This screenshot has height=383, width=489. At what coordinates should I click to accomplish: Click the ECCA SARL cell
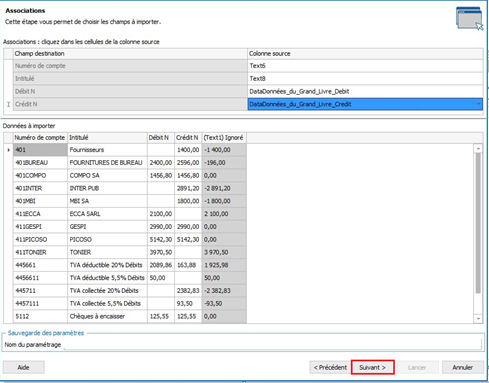(107, 214)
